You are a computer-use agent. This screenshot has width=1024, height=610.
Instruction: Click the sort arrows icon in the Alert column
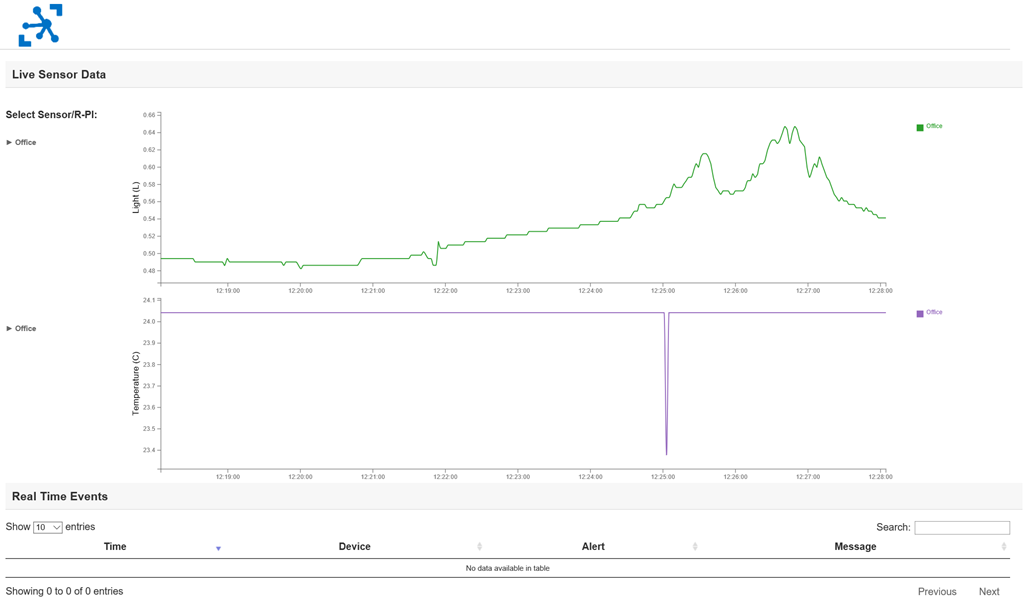coord(695,547)
